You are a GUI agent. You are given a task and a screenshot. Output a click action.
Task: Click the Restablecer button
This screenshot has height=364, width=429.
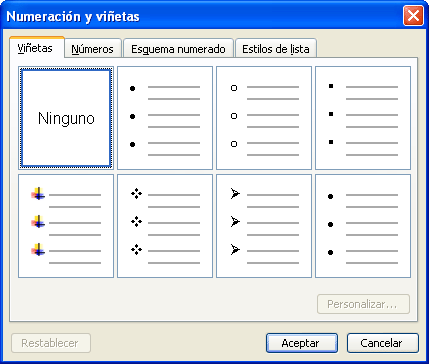click(51, 343)
